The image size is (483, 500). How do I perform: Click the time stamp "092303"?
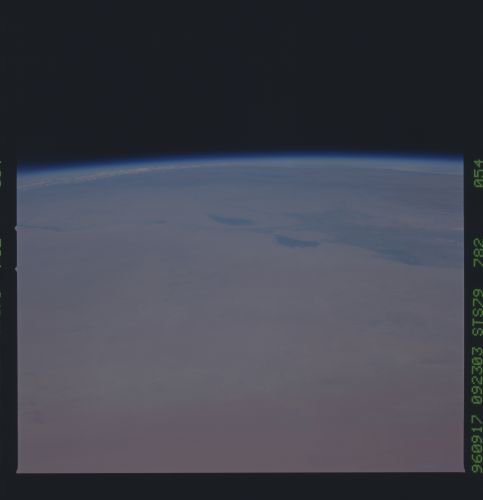[477, 376]
